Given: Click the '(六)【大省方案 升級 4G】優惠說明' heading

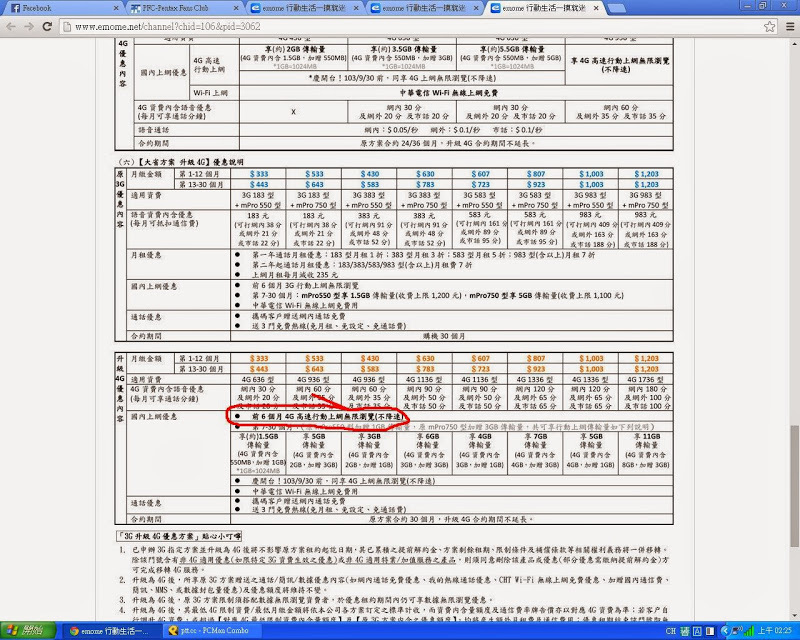Looking at the screenshot, I should (x=181, y=162).
